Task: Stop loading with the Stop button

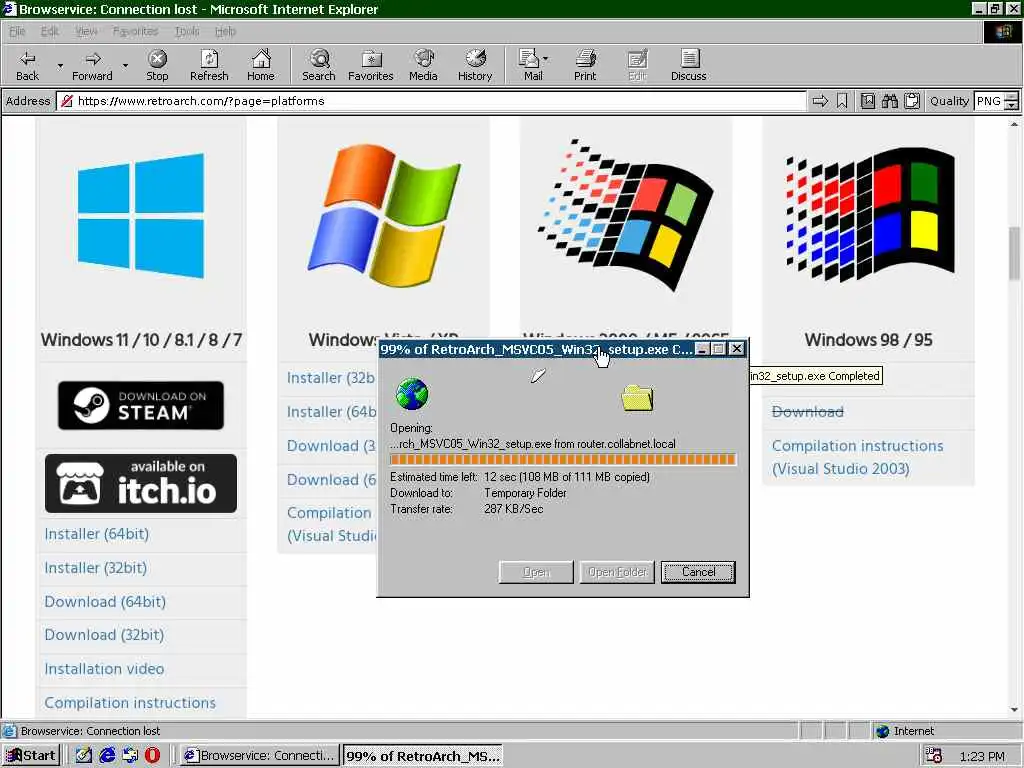Action: tap(157, 65)
